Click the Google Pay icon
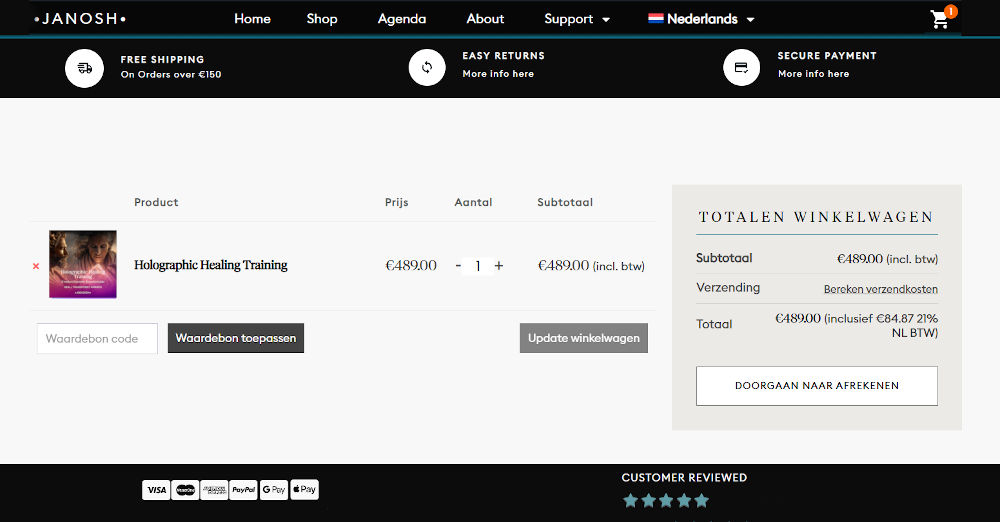1000x522 pixels. (x=274, y=490)
